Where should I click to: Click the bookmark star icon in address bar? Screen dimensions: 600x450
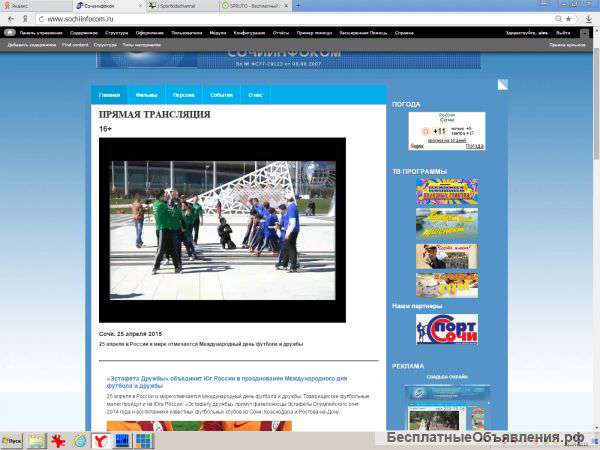click(x=569, y=19)
